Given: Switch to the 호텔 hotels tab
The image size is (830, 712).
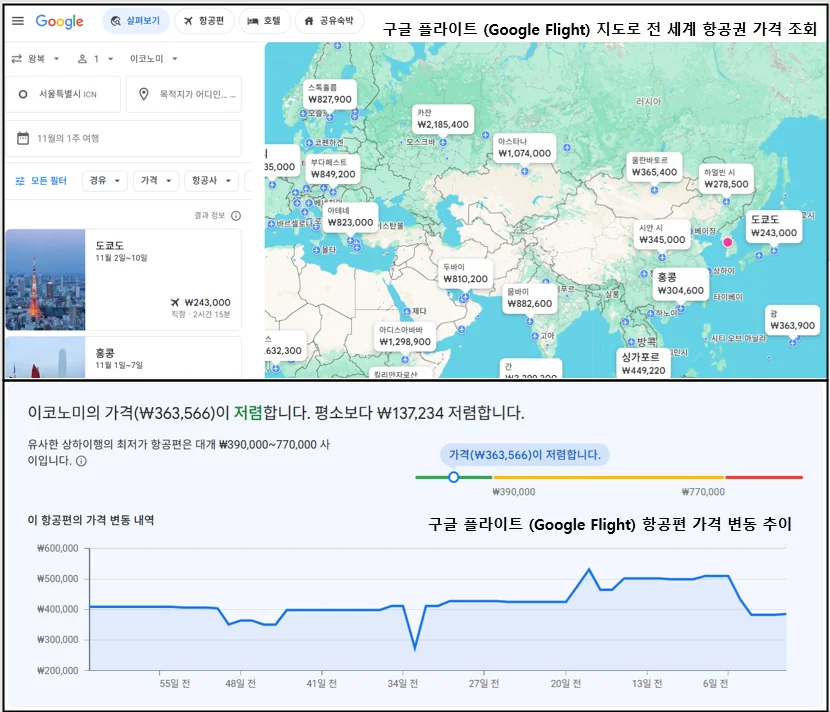Looking at the screenshot, I should (264, 21).
